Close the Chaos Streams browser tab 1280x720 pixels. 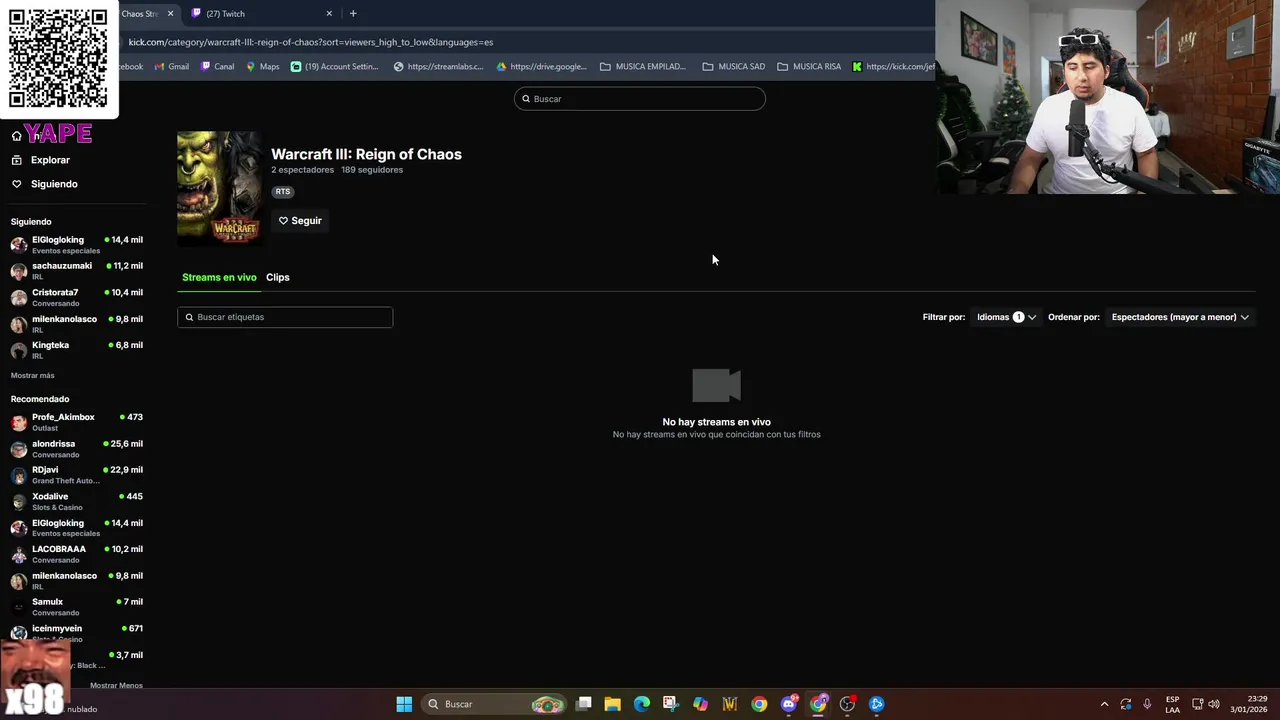coord(170,14)
